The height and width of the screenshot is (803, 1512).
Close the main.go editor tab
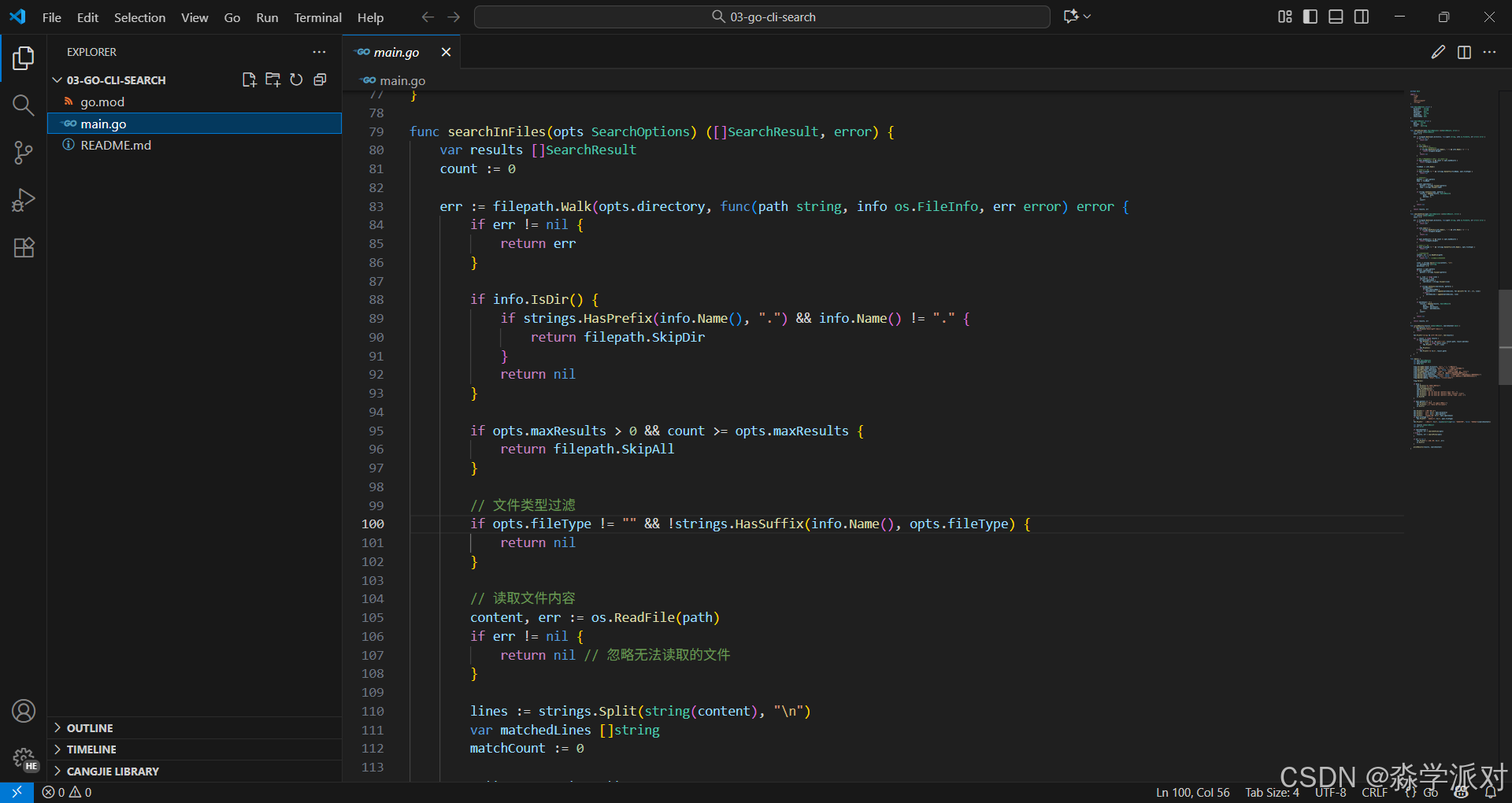(446, 52)
